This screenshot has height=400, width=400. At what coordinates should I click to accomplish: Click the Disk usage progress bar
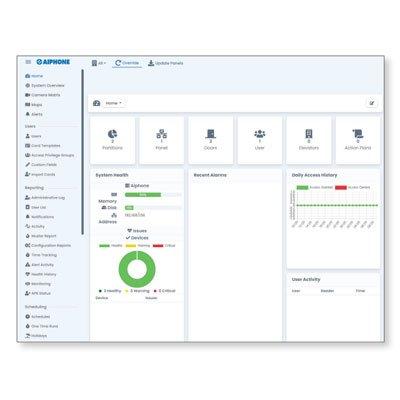[153, 208]
